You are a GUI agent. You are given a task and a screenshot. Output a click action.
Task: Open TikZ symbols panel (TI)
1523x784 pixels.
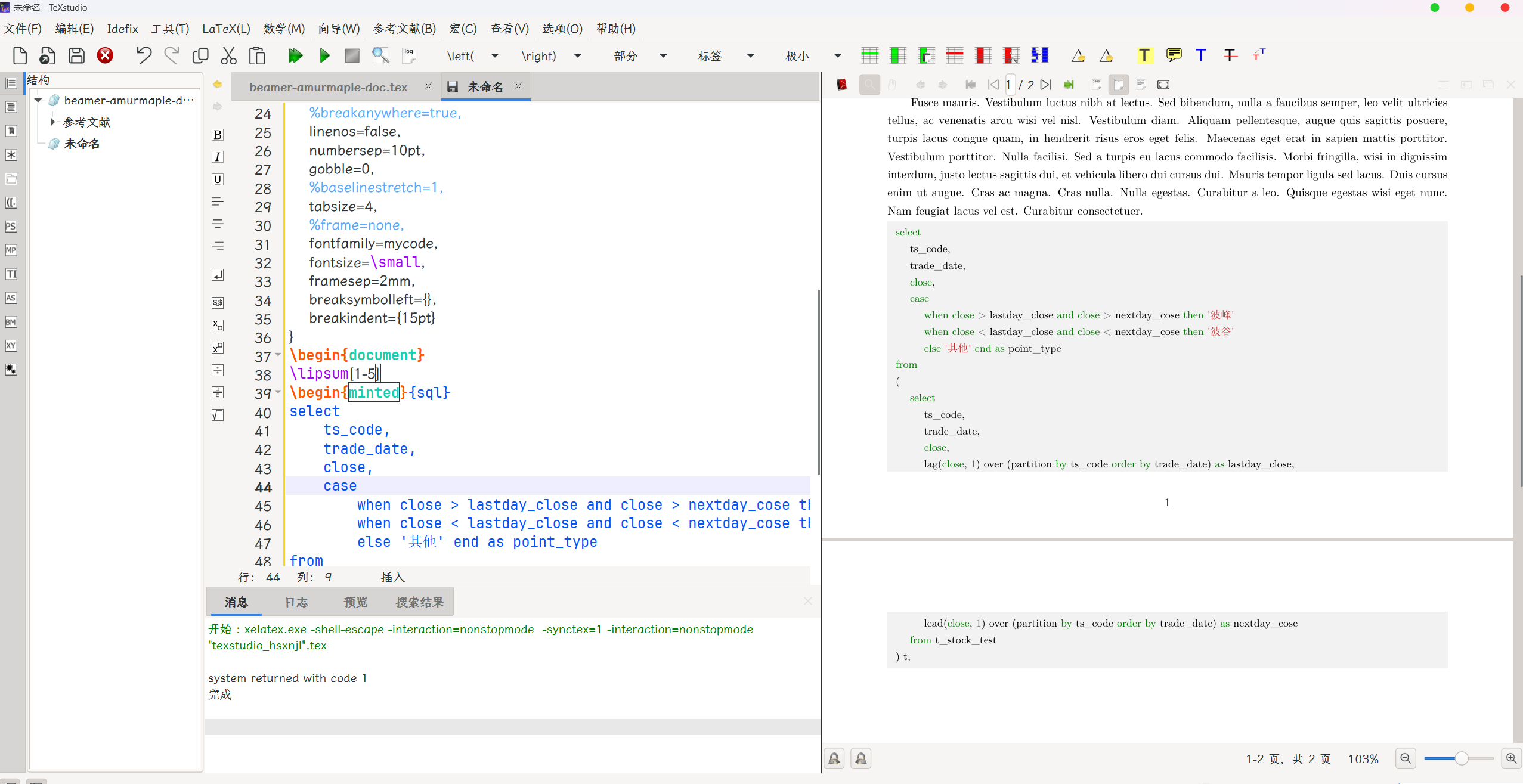tap(11, 274)
